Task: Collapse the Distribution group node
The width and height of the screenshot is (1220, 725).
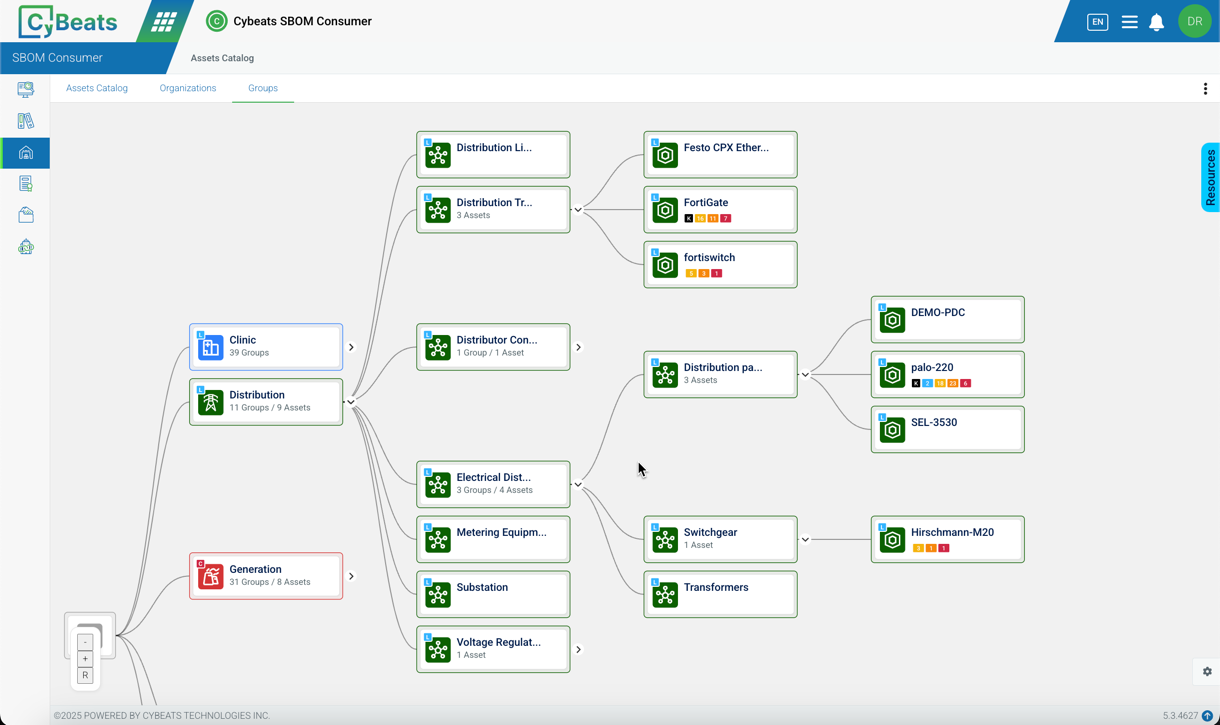Action: 351,402
